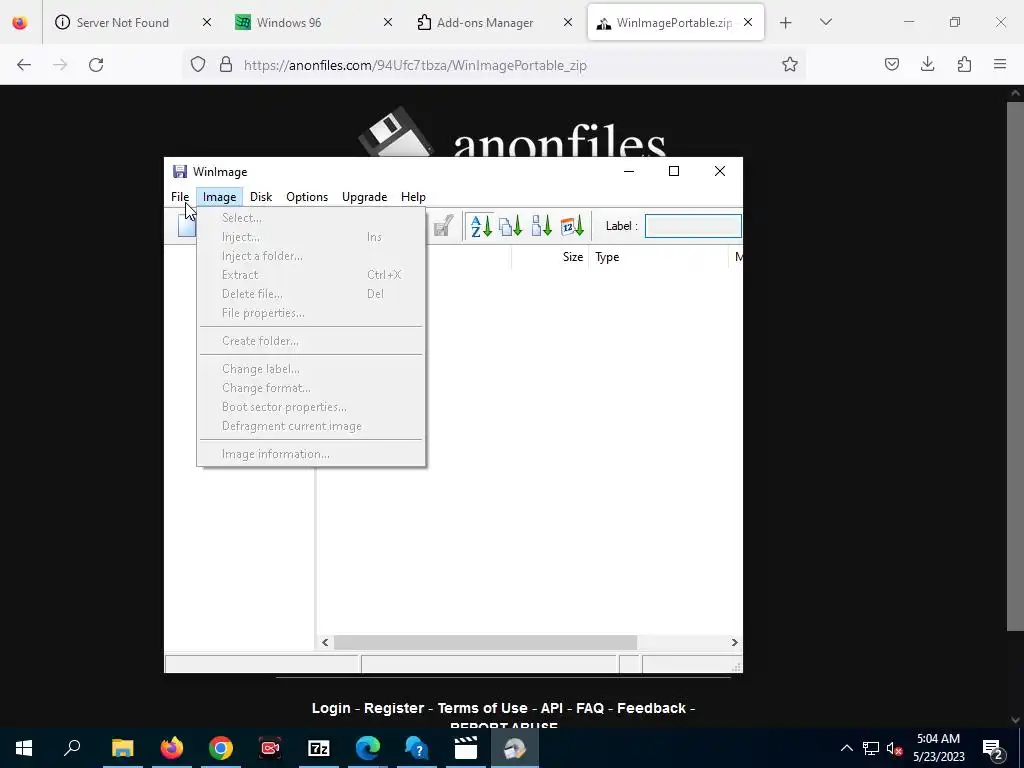Follow the Register link on anonfiles

[394, 708]
